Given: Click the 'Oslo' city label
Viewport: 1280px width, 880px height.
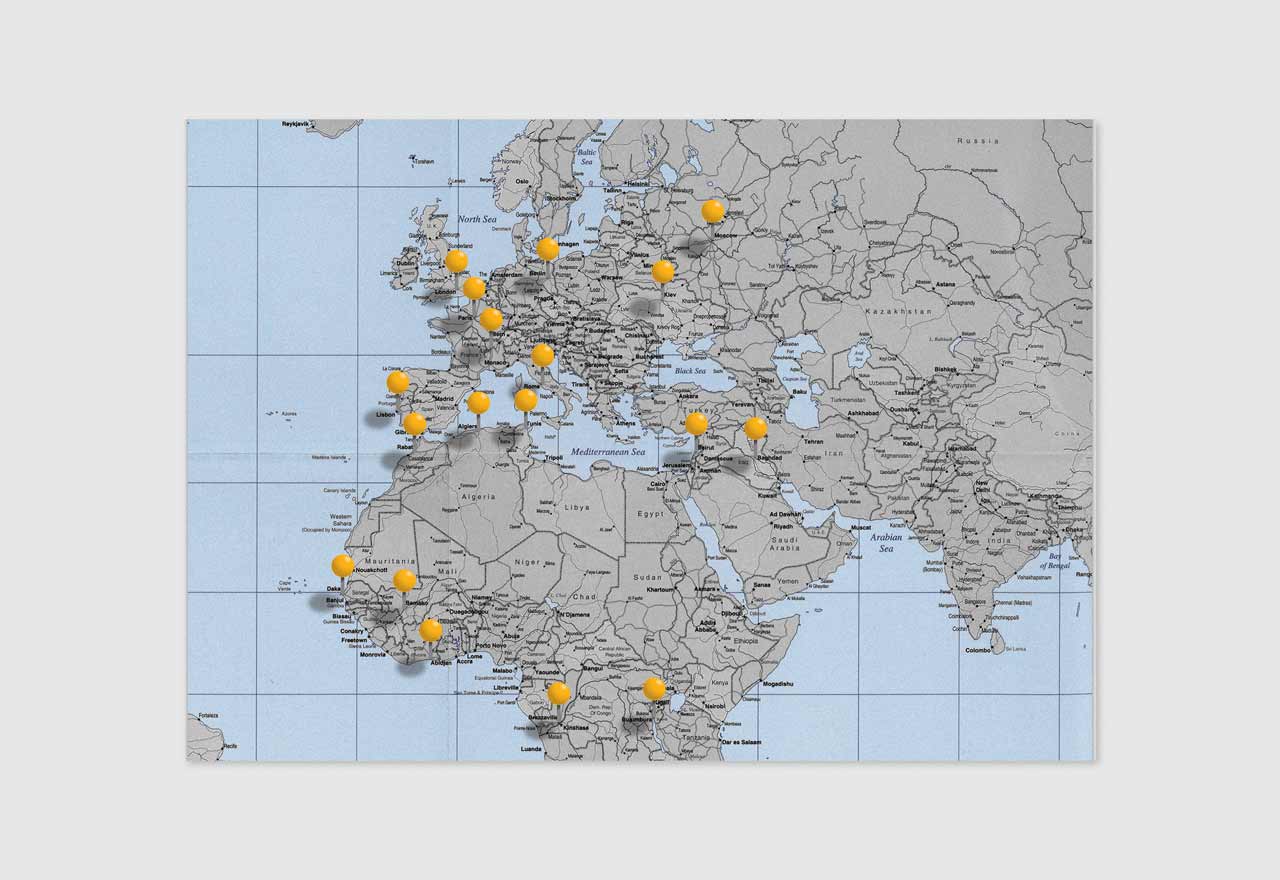Looking at the screenshot, I should coord(522,181).
